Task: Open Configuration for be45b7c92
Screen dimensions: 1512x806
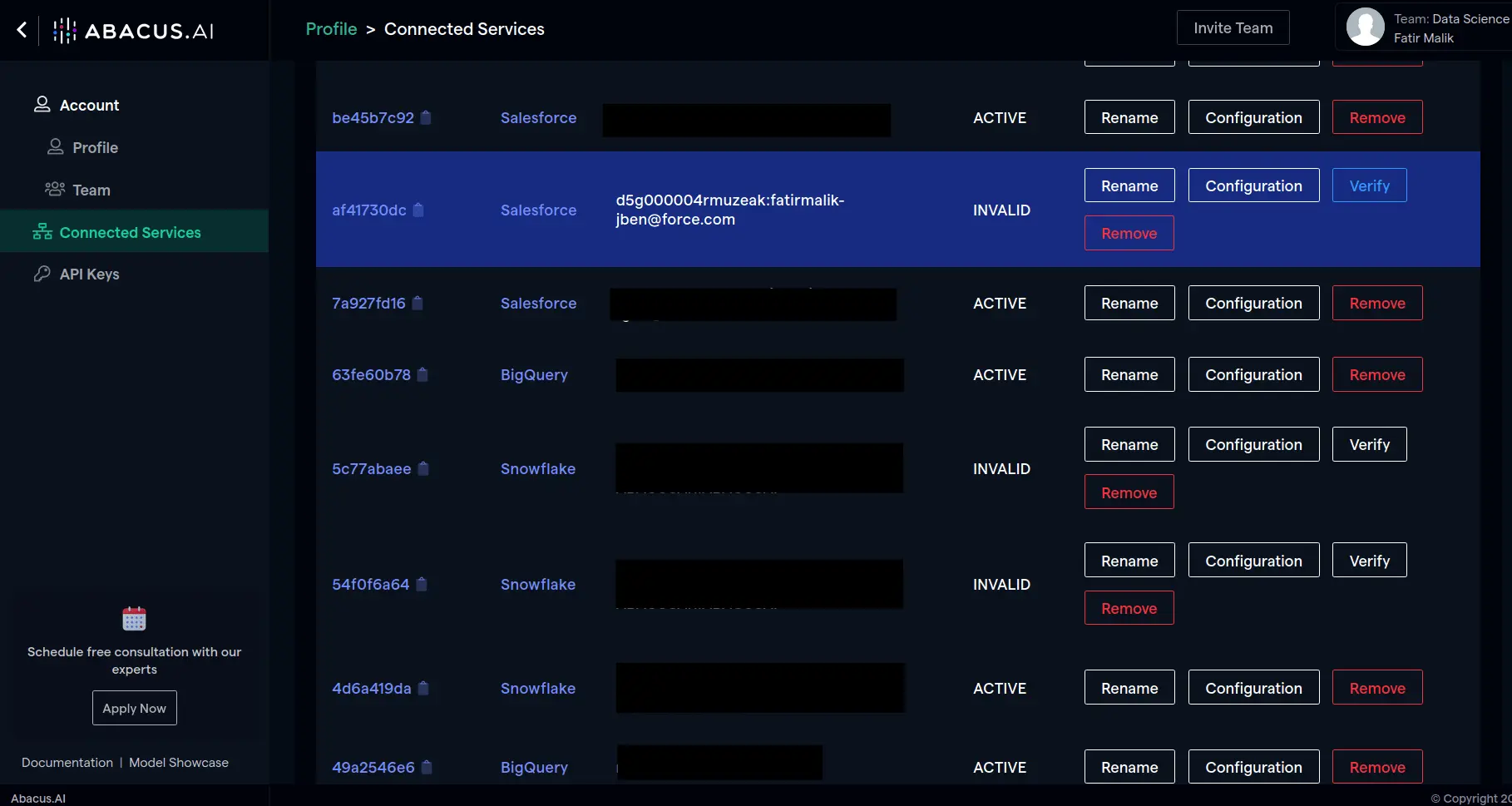Action: point(1253,117)
